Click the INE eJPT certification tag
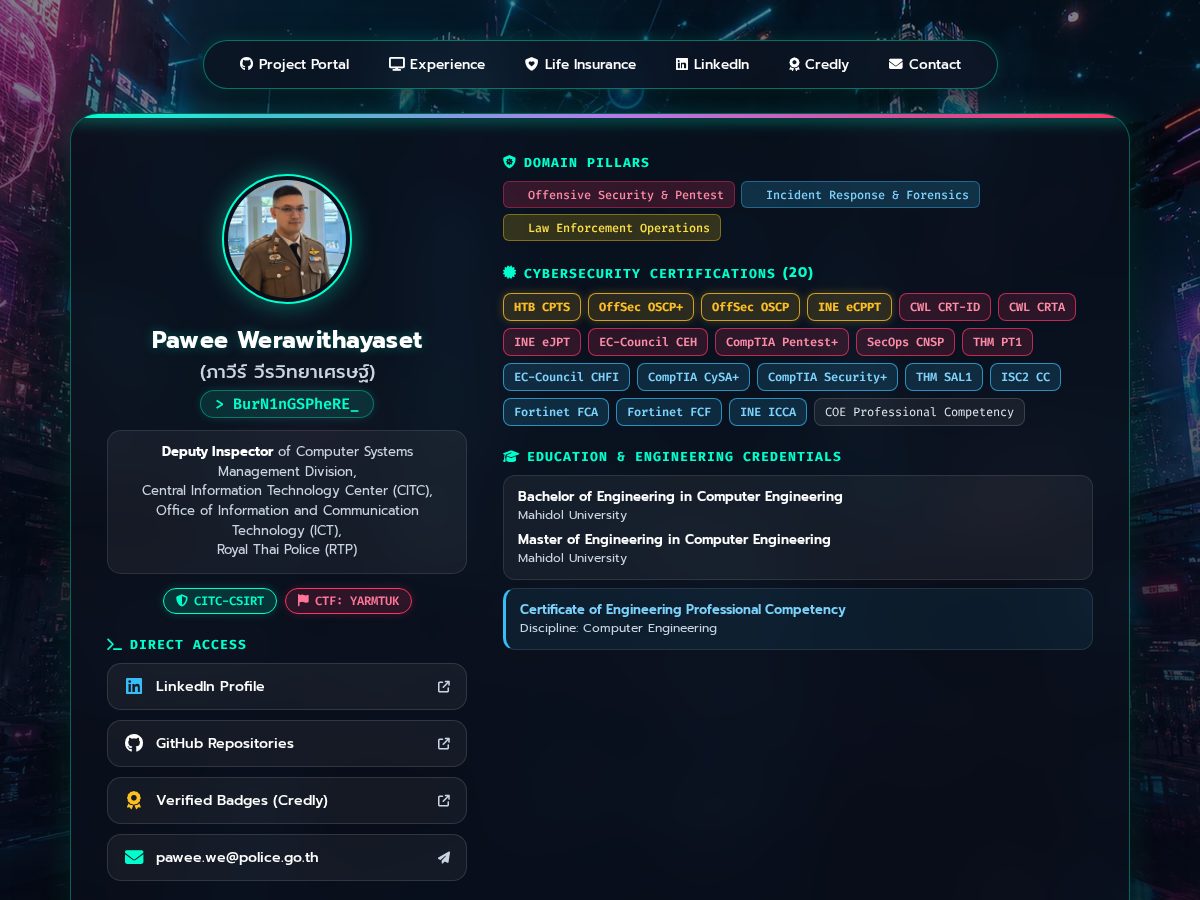This screenshot has height=900, width=1200. click(542, 342)
